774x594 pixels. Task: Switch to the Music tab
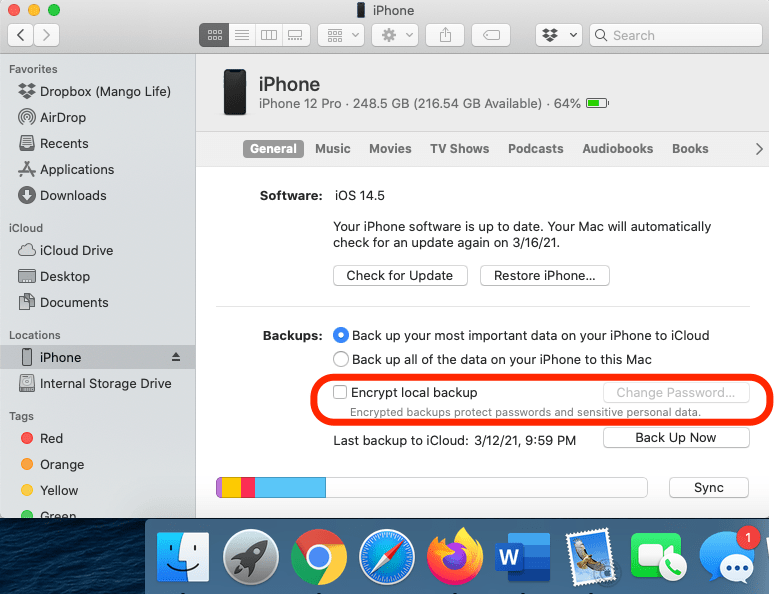tap(332, 149)
